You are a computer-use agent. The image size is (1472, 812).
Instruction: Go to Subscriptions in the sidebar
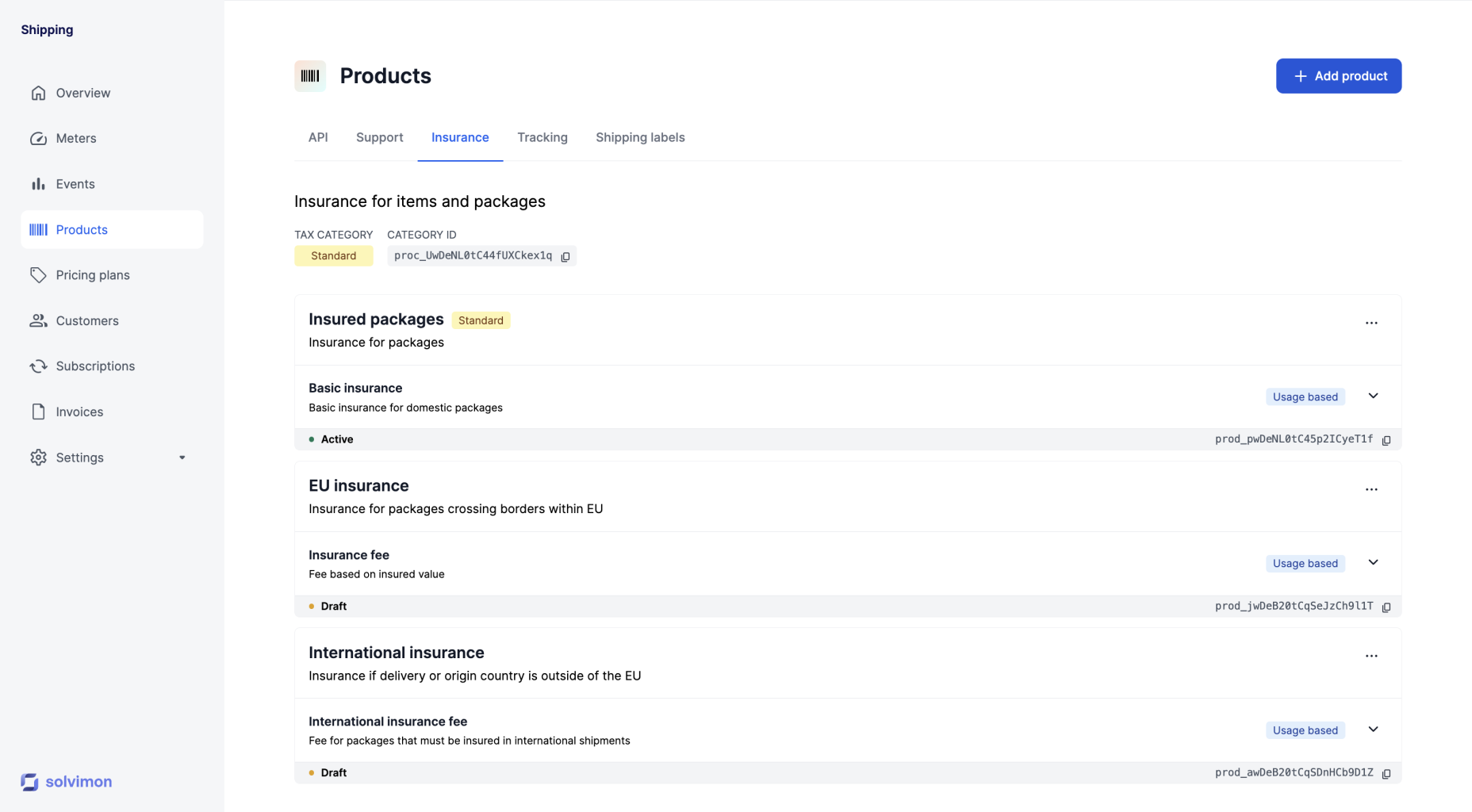(x=95, y=366)
